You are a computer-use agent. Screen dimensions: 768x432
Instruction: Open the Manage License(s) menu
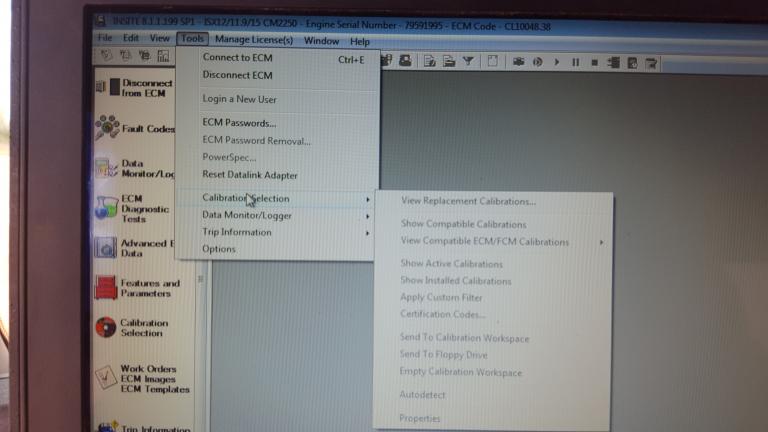(254, 40)
